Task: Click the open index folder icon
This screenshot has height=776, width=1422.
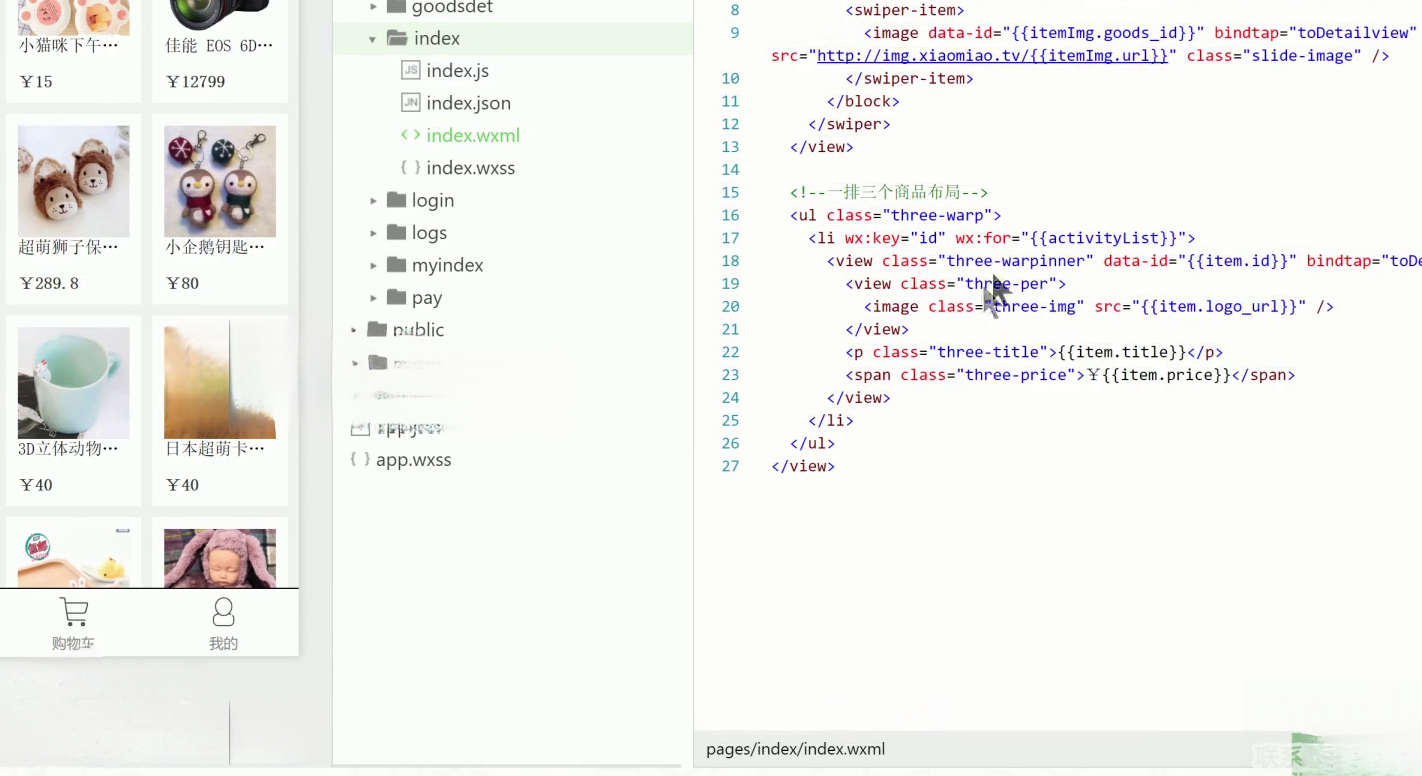Action: tap(397, 38)
